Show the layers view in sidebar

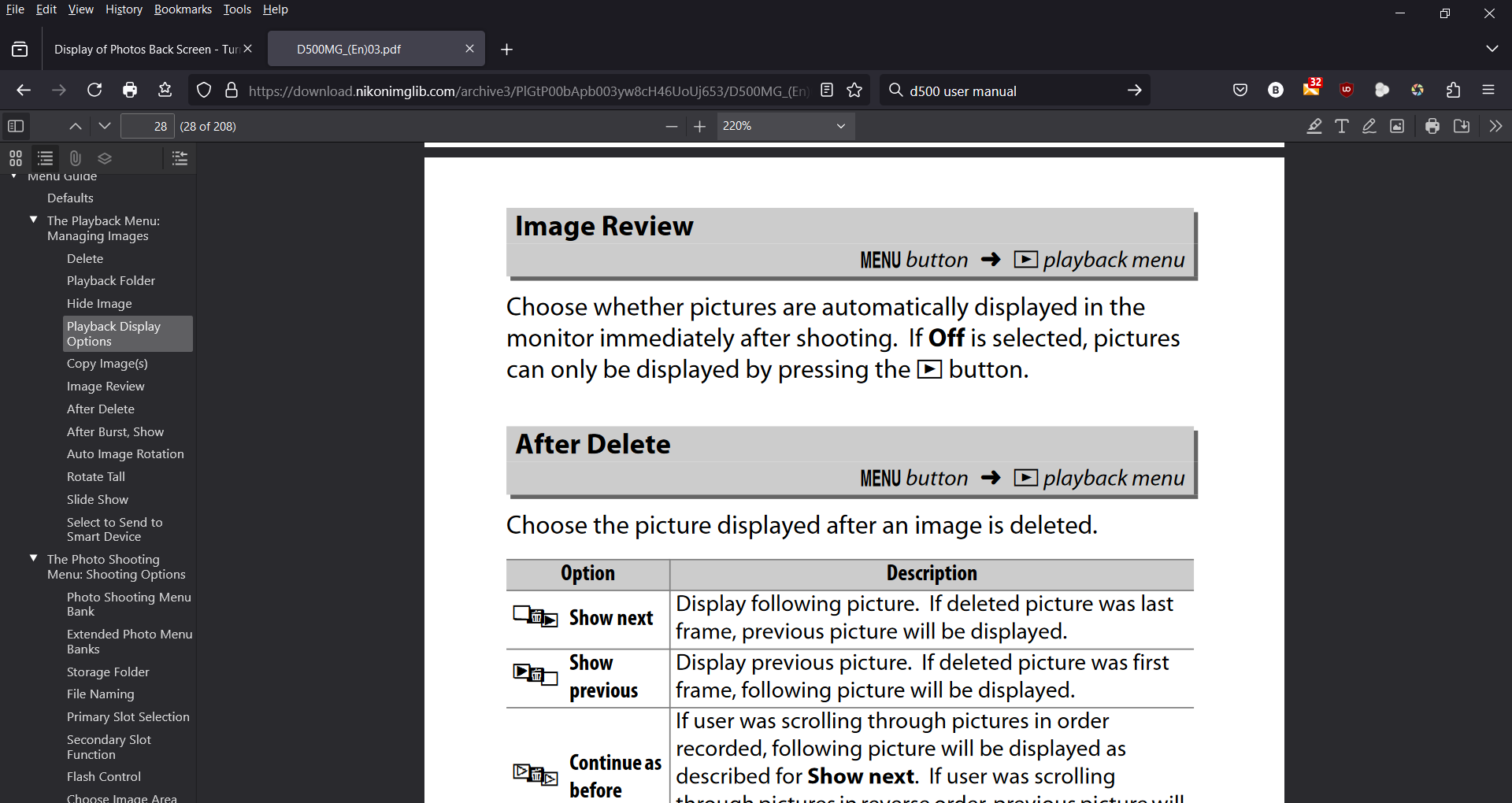click(x=105, y=158)
